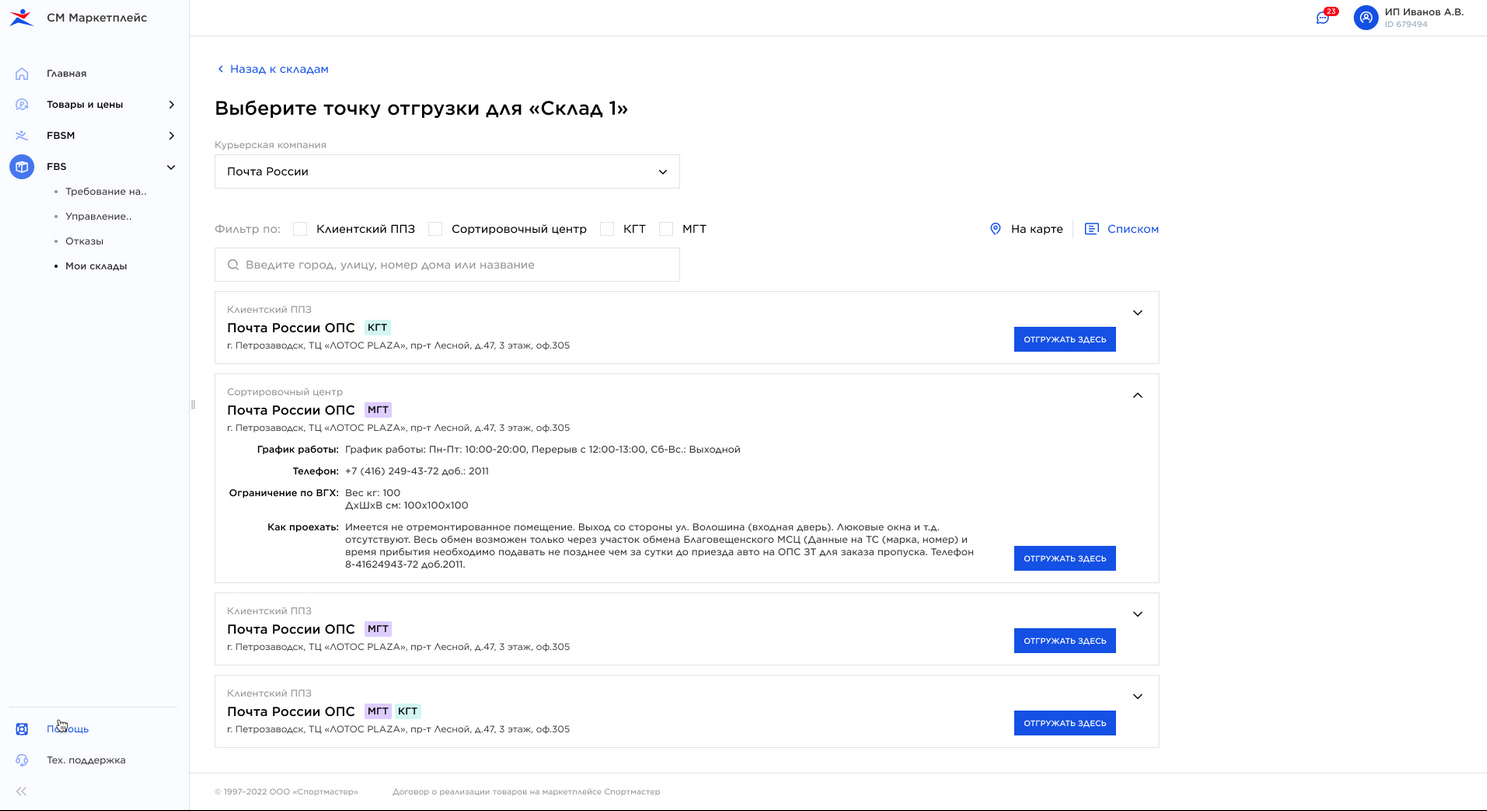Open Отказы submenu item

[x=84, y=241]
